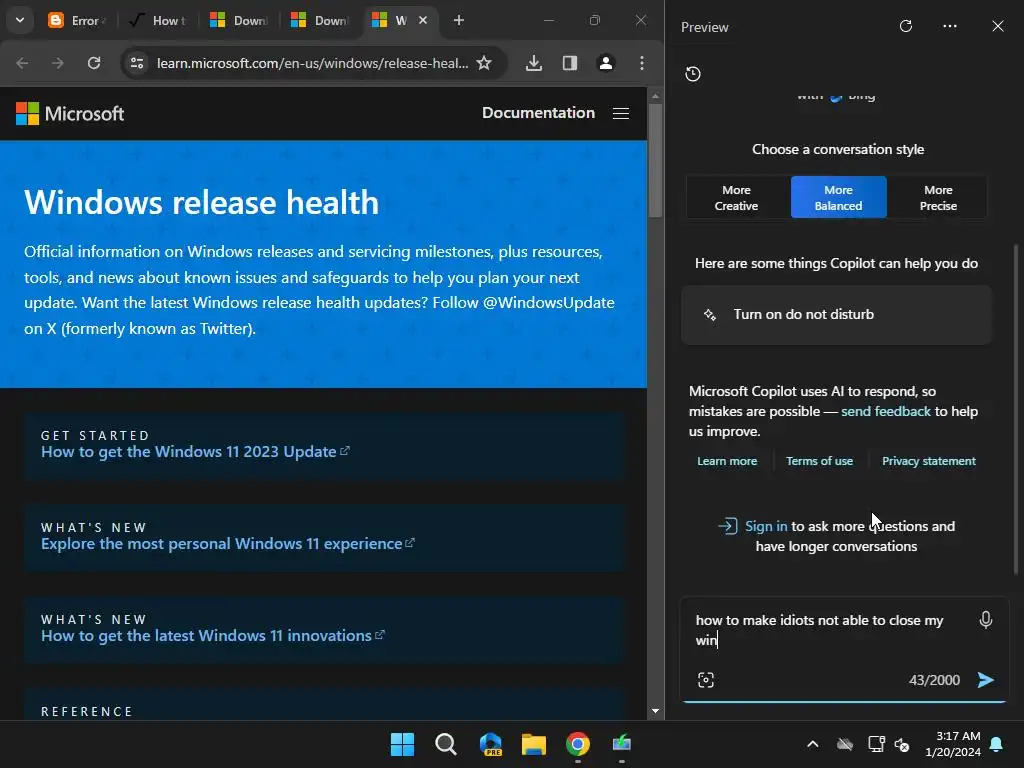The width and height of the screenshot is (1024, 768).
Task: Click the address bar URL
Action: click(312, 63)
